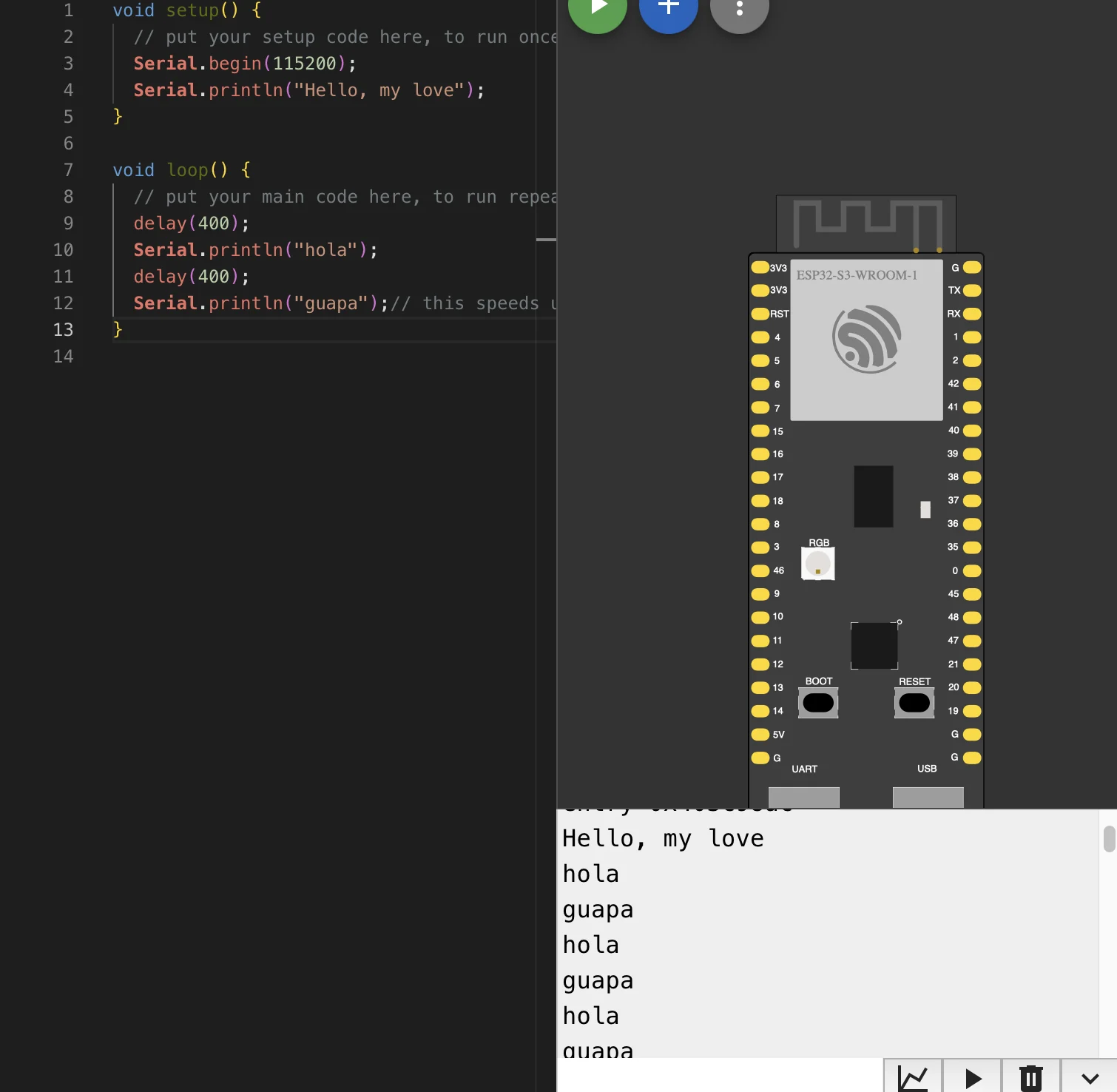Clear the serial monitor with the trash icon
Image resolution: width=1117 pixels, height=1092 pixels.
point(1031,1077)
